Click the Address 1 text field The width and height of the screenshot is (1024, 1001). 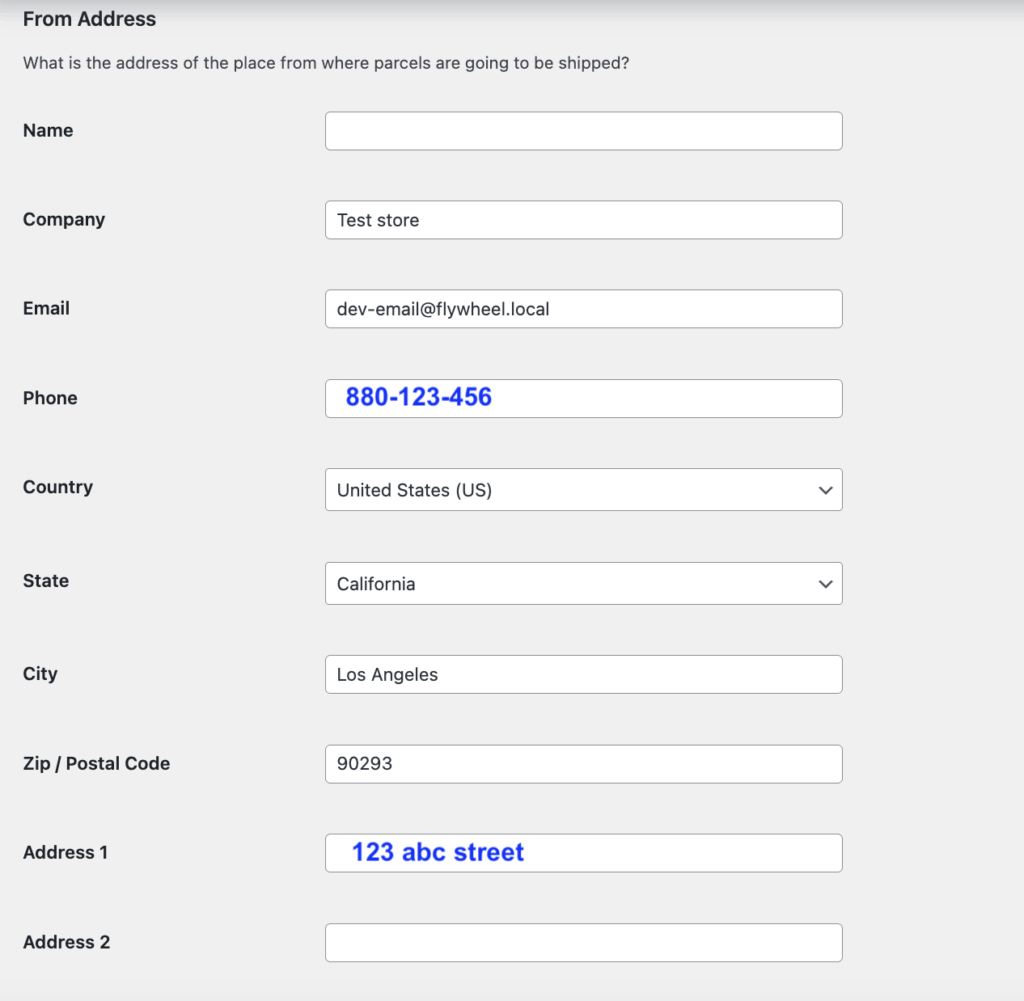[583, 853]
